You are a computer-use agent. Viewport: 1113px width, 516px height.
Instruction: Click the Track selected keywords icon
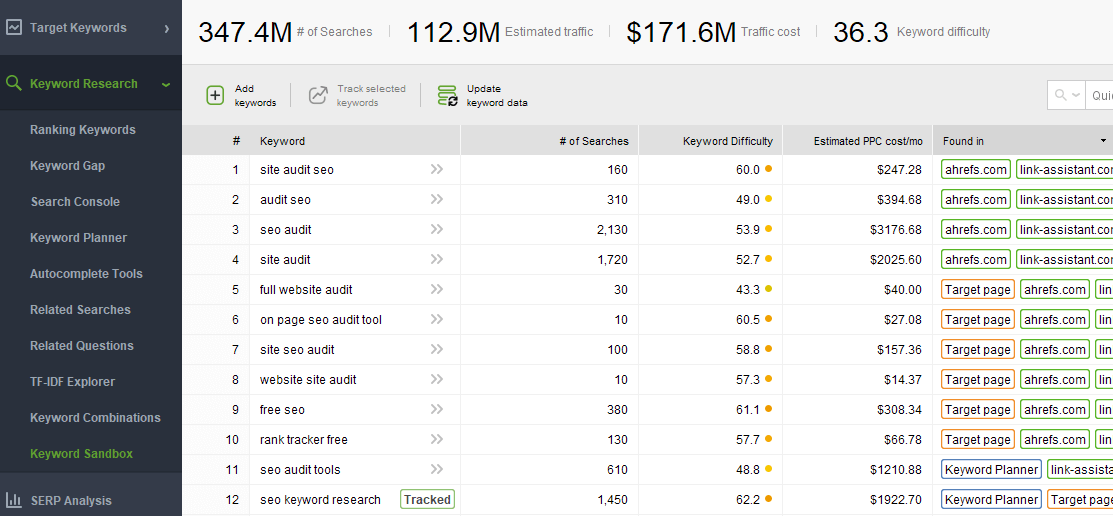(318, 95)
